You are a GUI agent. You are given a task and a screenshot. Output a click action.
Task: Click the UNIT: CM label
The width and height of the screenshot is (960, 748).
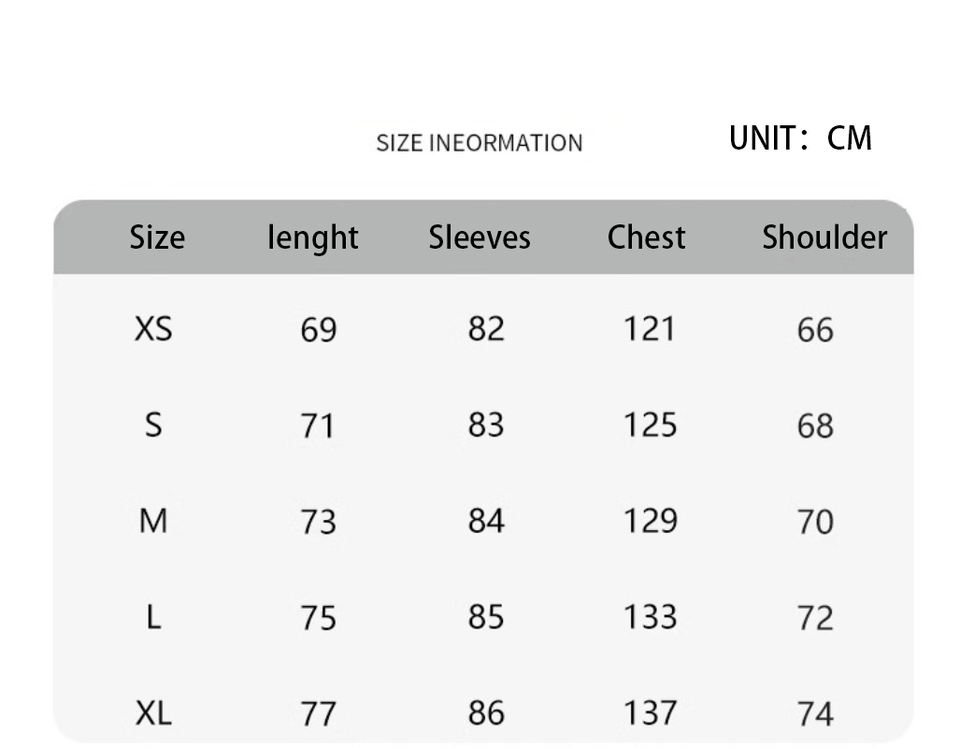tap(800, 138)
